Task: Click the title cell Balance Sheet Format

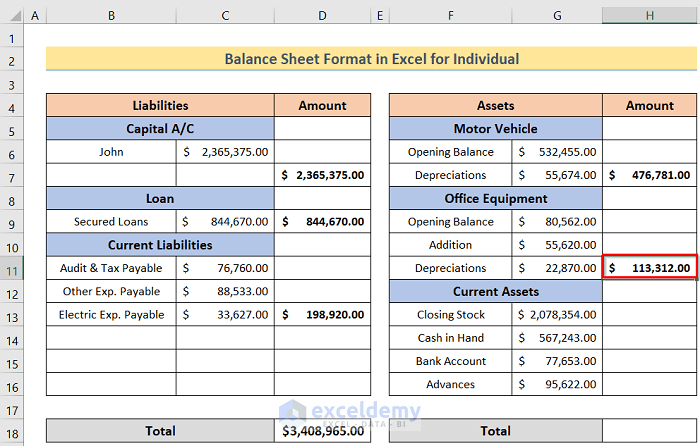Action: pyautogui.click(x=371, y=59)
